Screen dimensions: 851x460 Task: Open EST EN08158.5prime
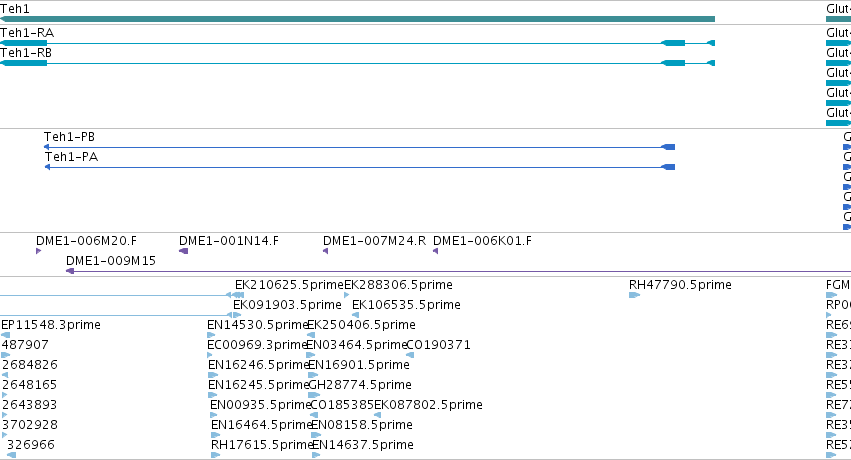coord(362,425)
